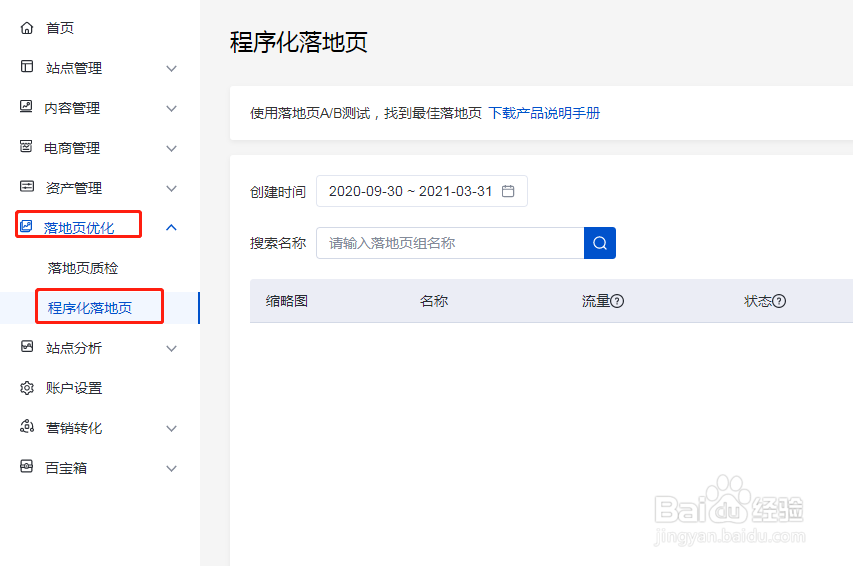Click the 下载产品说明手册 link
Screen dimensions: 853x566
pyautogui.click(x=544, y=113)
